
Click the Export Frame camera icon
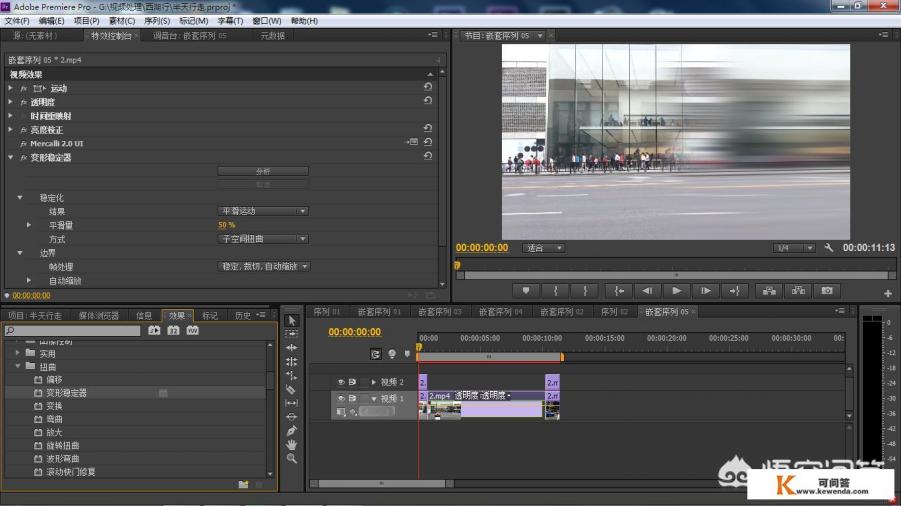[826, 291]
